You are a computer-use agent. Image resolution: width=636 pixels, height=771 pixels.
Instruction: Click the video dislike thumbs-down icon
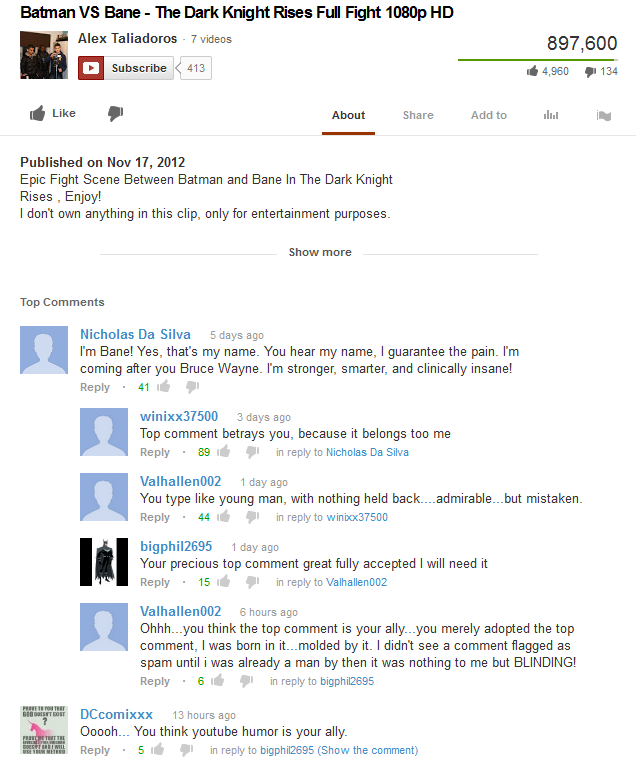coord(116,114)
